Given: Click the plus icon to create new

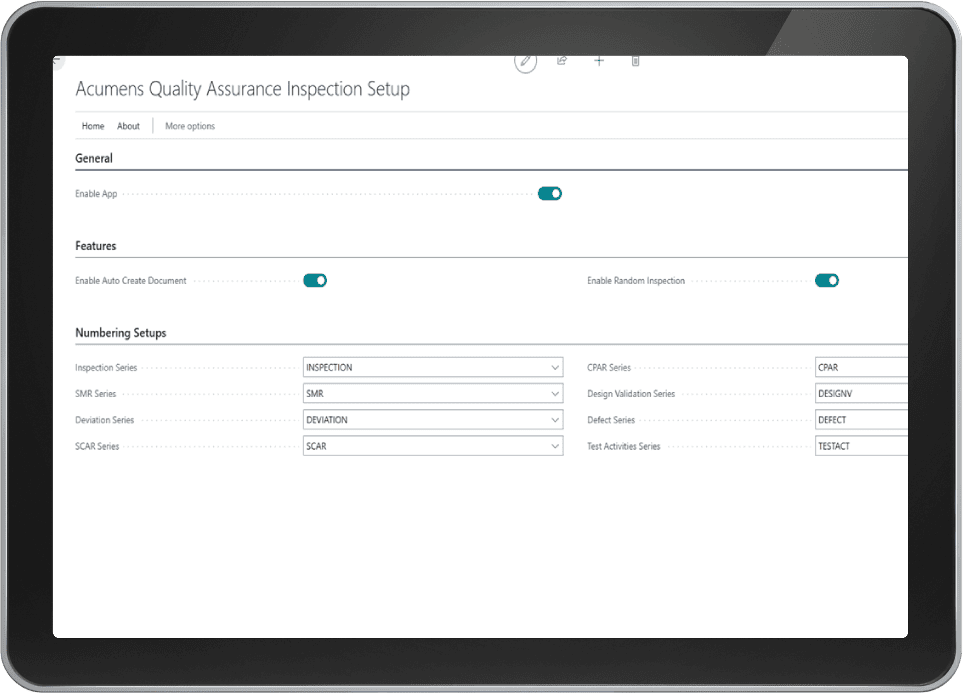Looking at the screenshot, I should (599, 60).
